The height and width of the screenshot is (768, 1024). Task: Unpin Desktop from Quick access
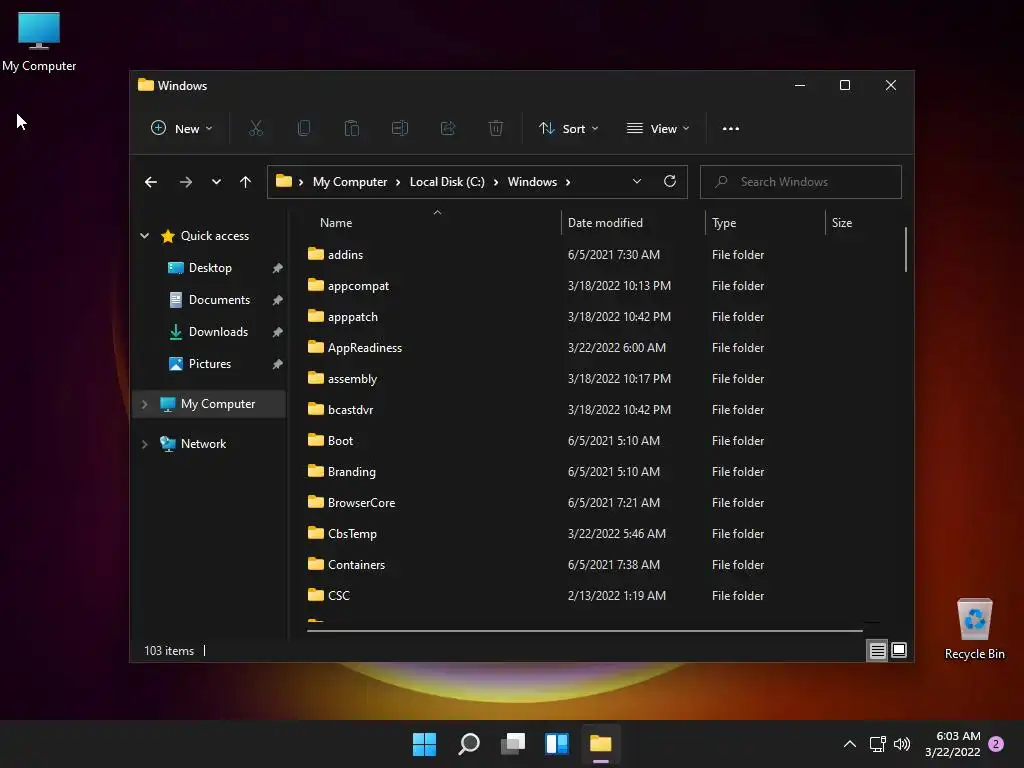[278, 268]
